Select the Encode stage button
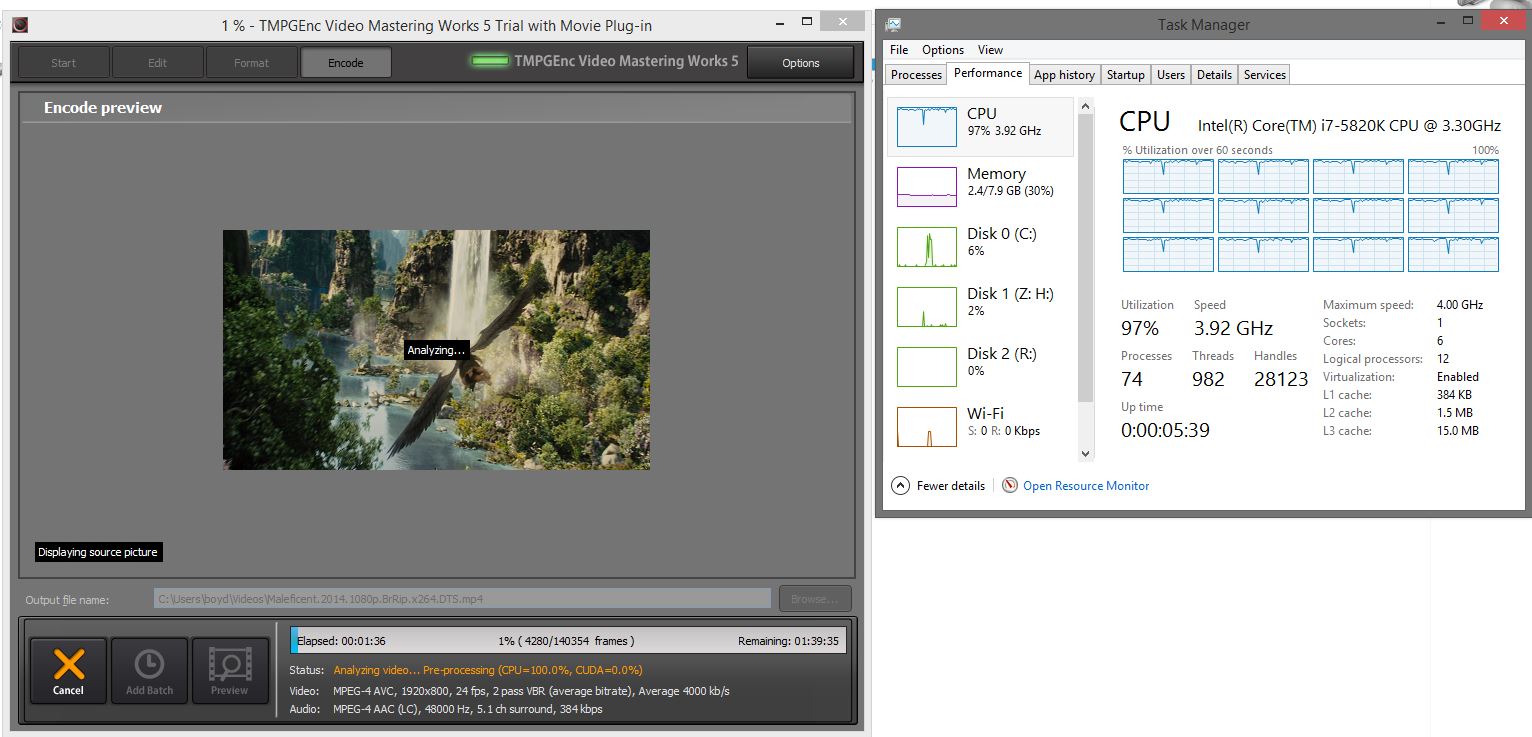 pos(346,63)
